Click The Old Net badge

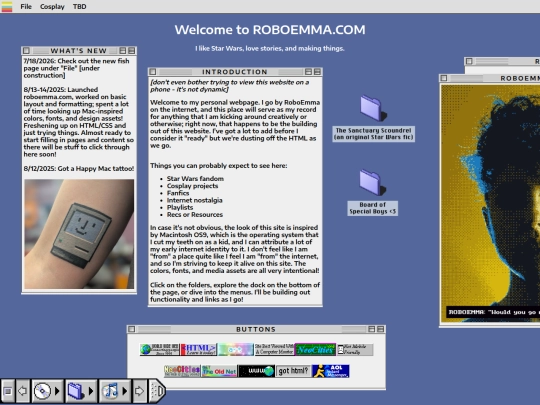(219, 371)
